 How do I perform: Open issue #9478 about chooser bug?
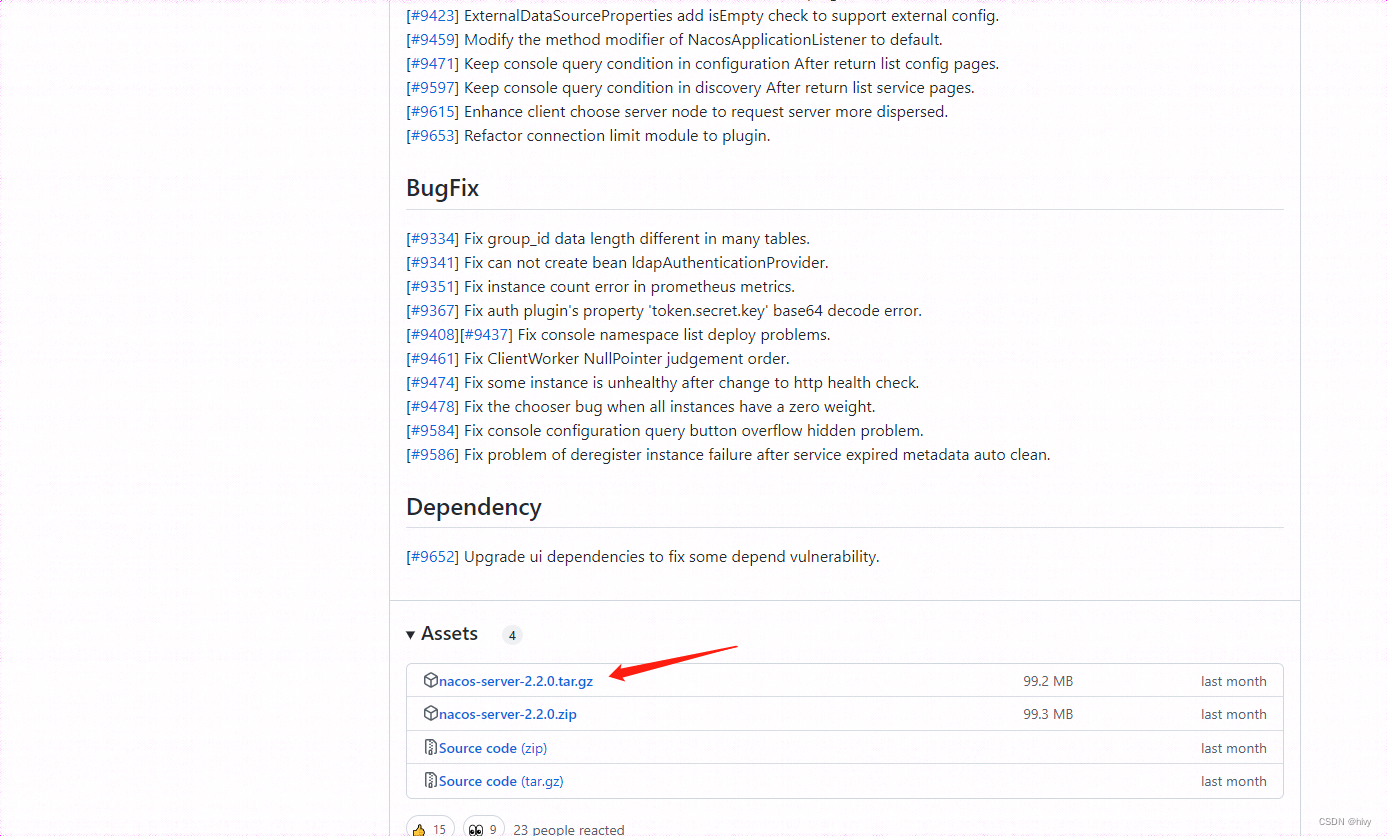[432, 407]
